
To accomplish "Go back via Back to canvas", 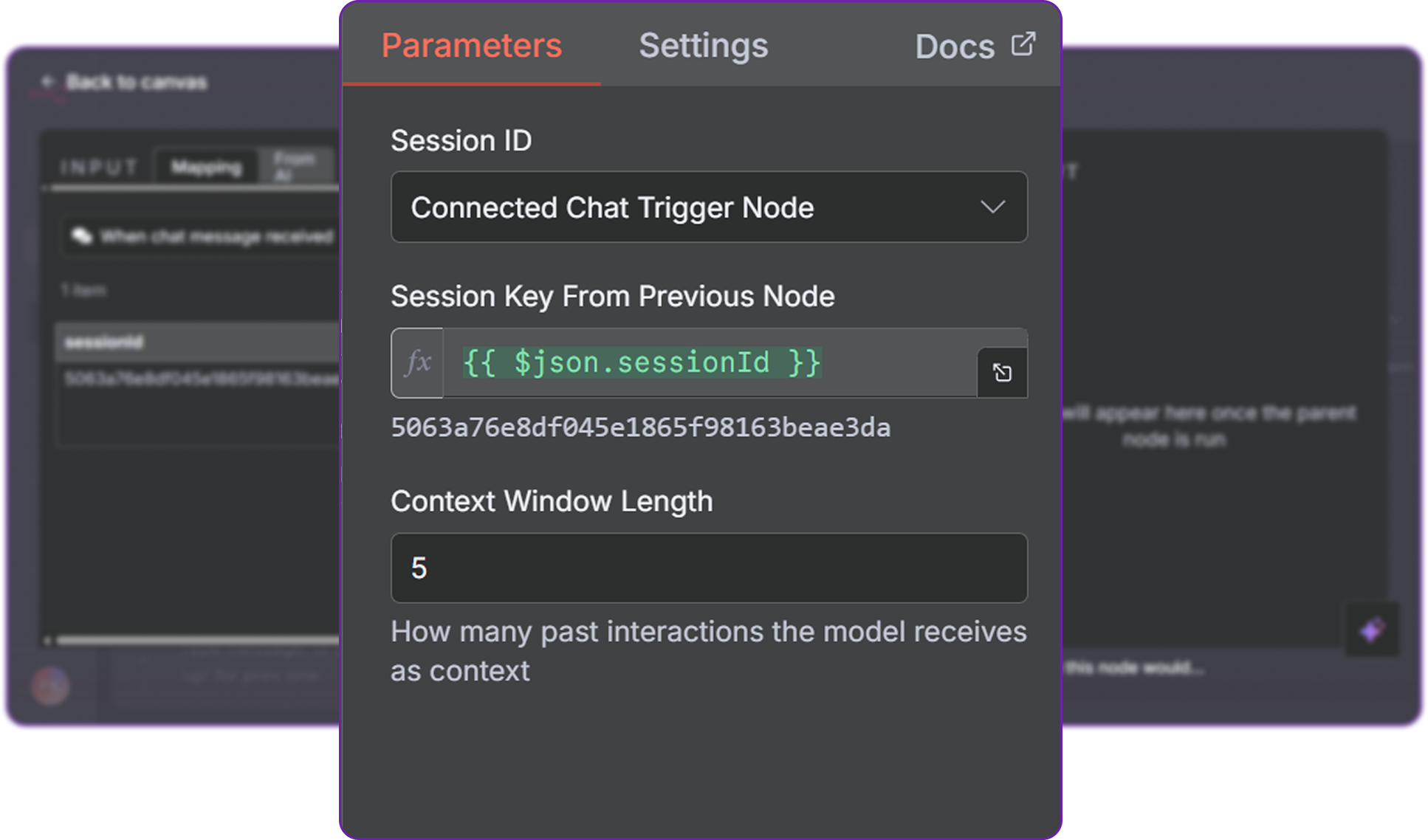I will [x=136, y=82].
